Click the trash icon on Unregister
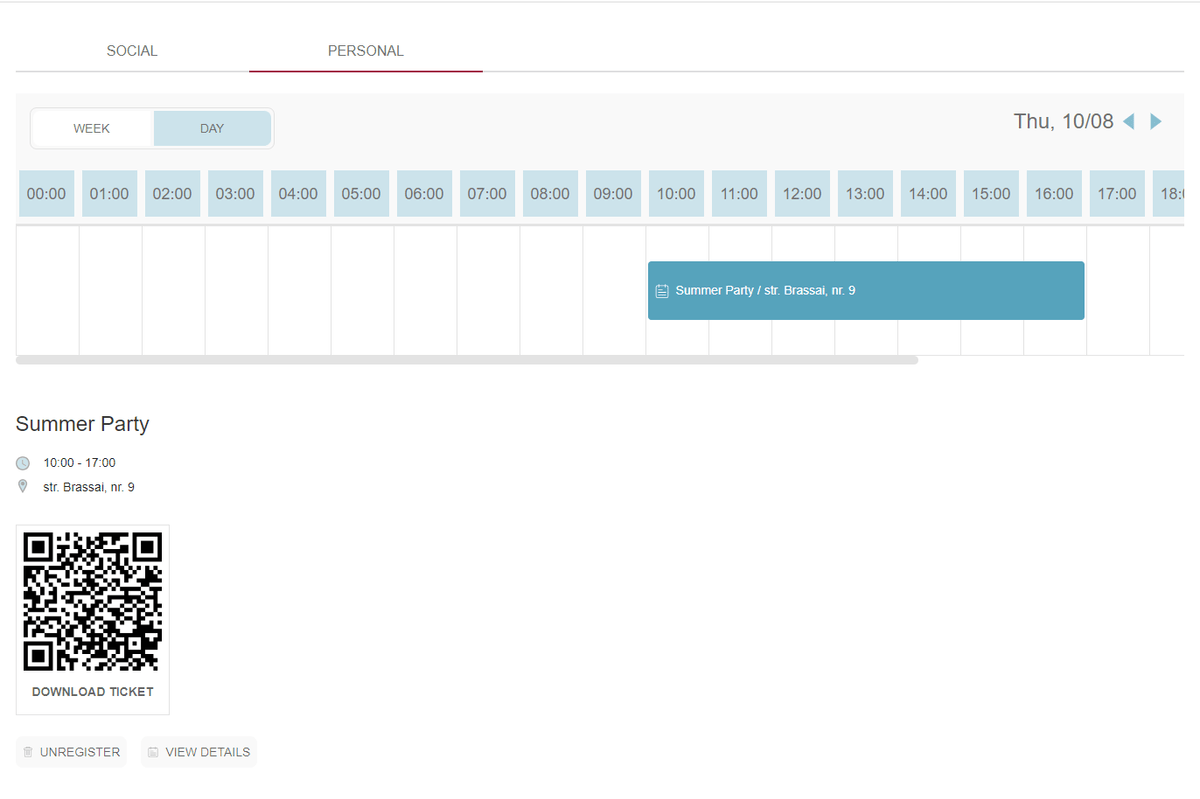The width and height of the screenshot is (1200, 799). coord(28,752)
